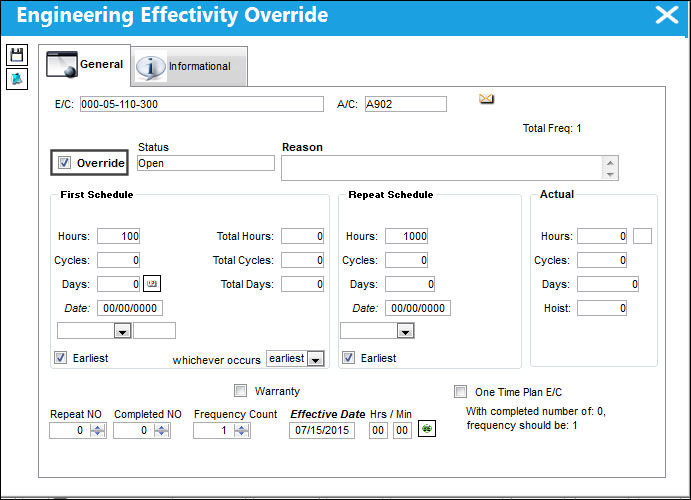Open the calendar icon beside First Schedule Days
Viewport: 691px width, 500px height.
[x=152, y=284]
